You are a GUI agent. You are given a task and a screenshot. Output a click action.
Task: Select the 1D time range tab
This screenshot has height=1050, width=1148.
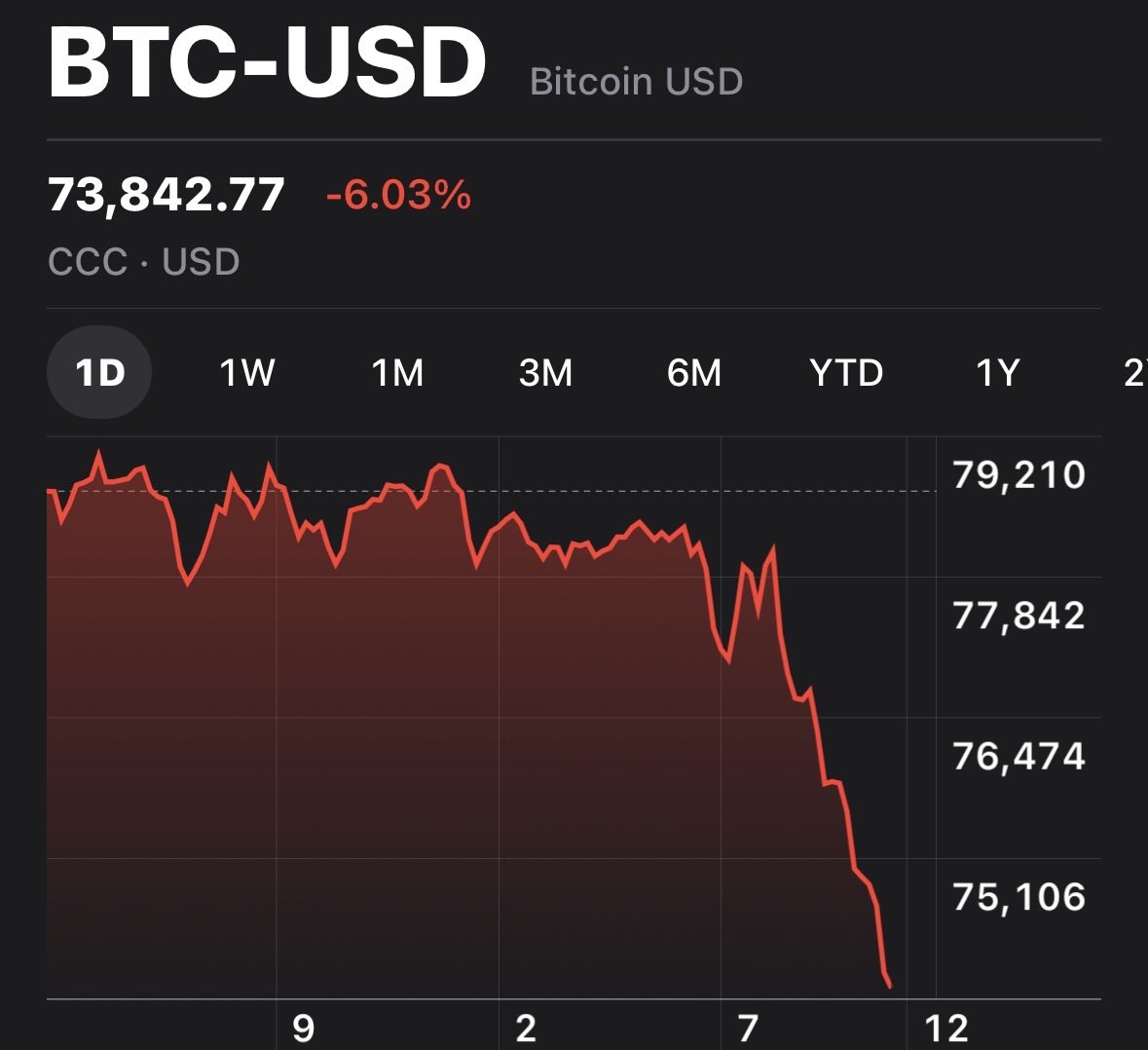tap(99, 372)
